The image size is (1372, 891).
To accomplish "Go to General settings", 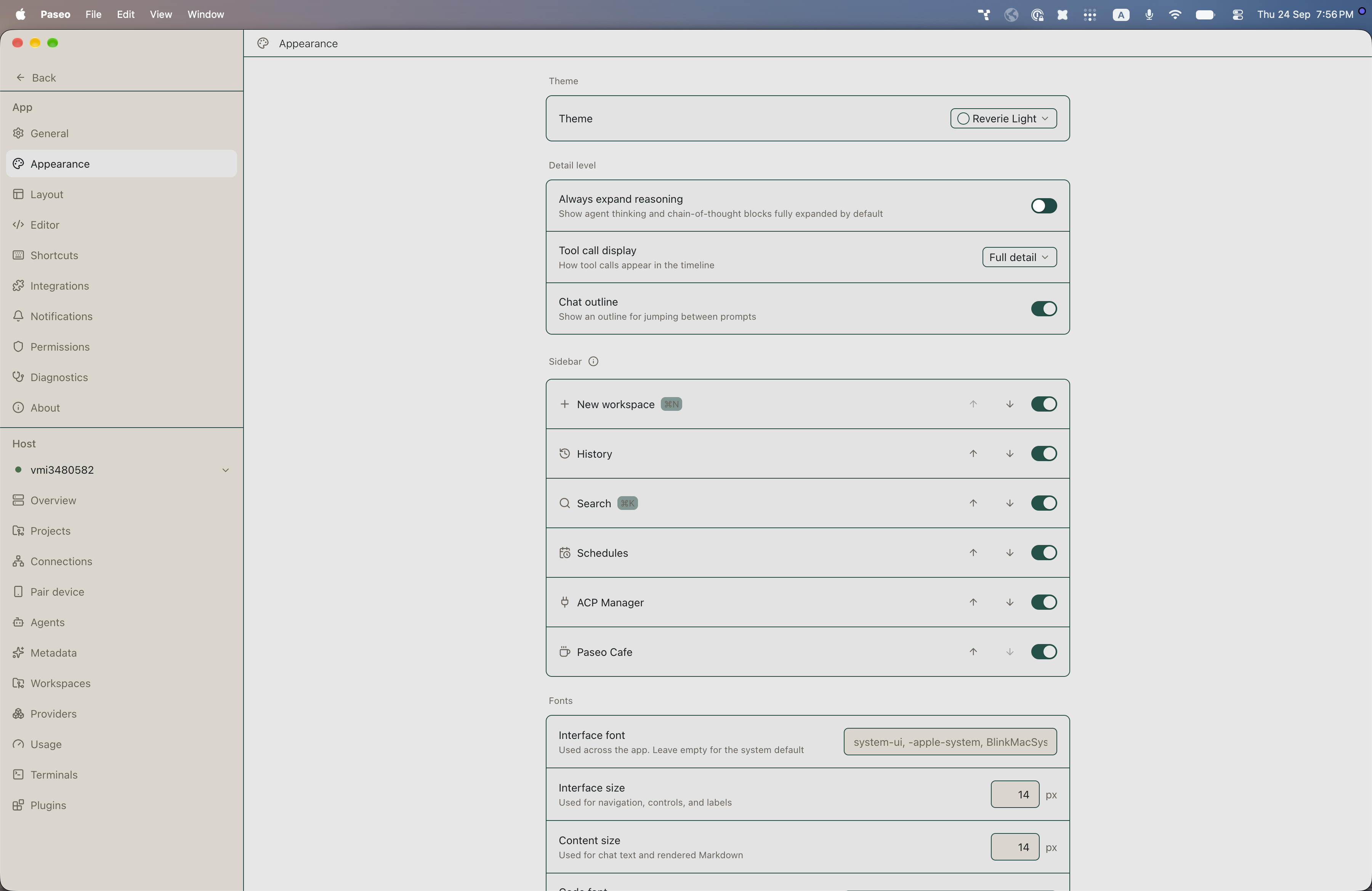I will tap(121, 133).
